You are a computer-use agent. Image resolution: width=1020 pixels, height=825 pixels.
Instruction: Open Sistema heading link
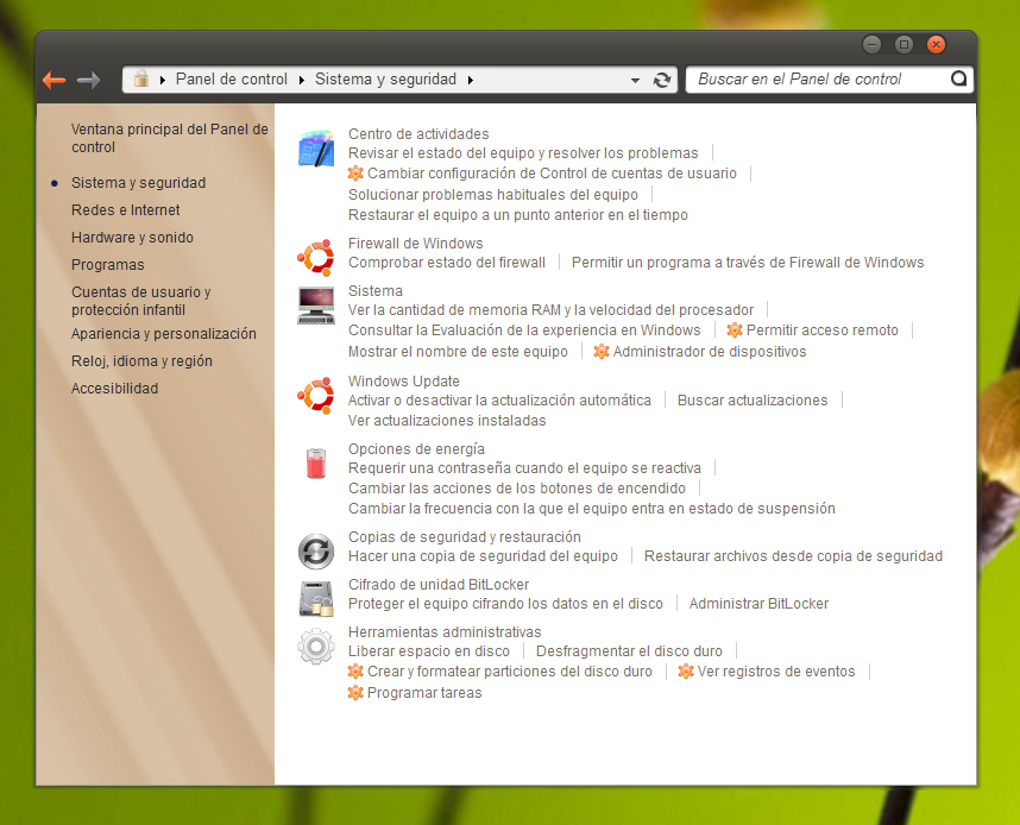375,291
